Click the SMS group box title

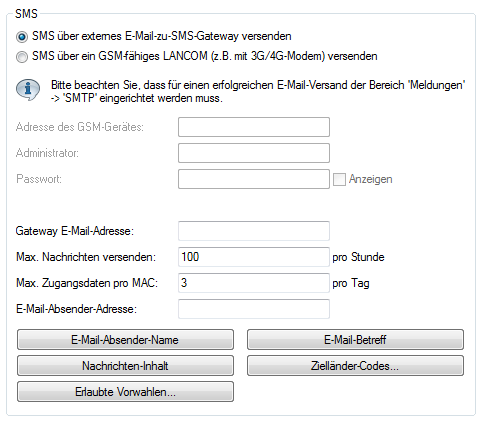point(26,14)
